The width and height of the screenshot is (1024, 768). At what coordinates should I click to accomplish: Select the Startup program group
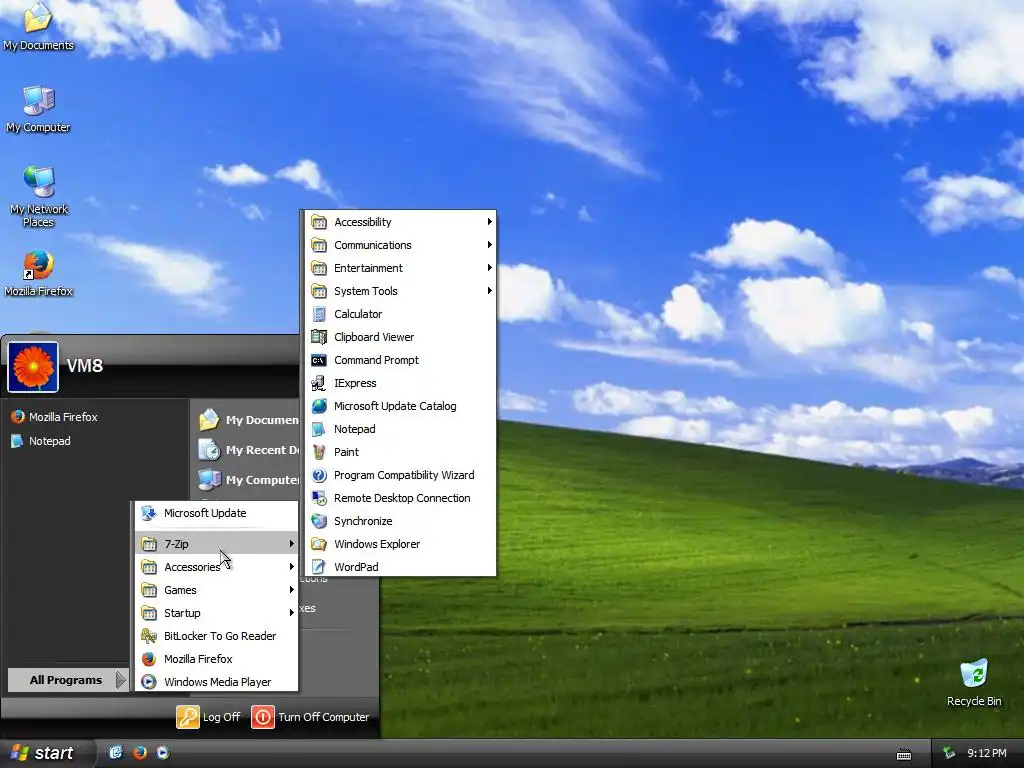point(217,613)
